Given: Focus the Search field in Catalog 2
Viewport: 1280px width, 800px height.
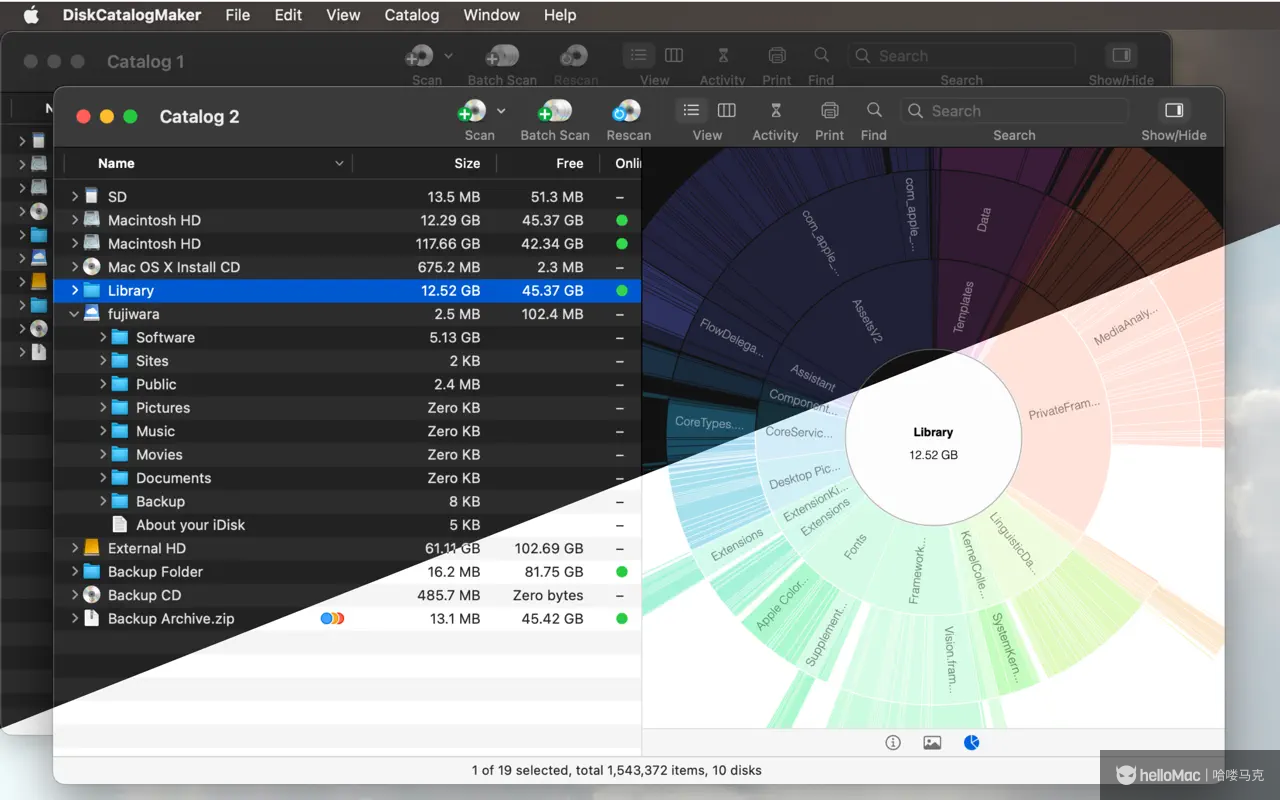Looking at the screenshot, I should point(1014,111).
